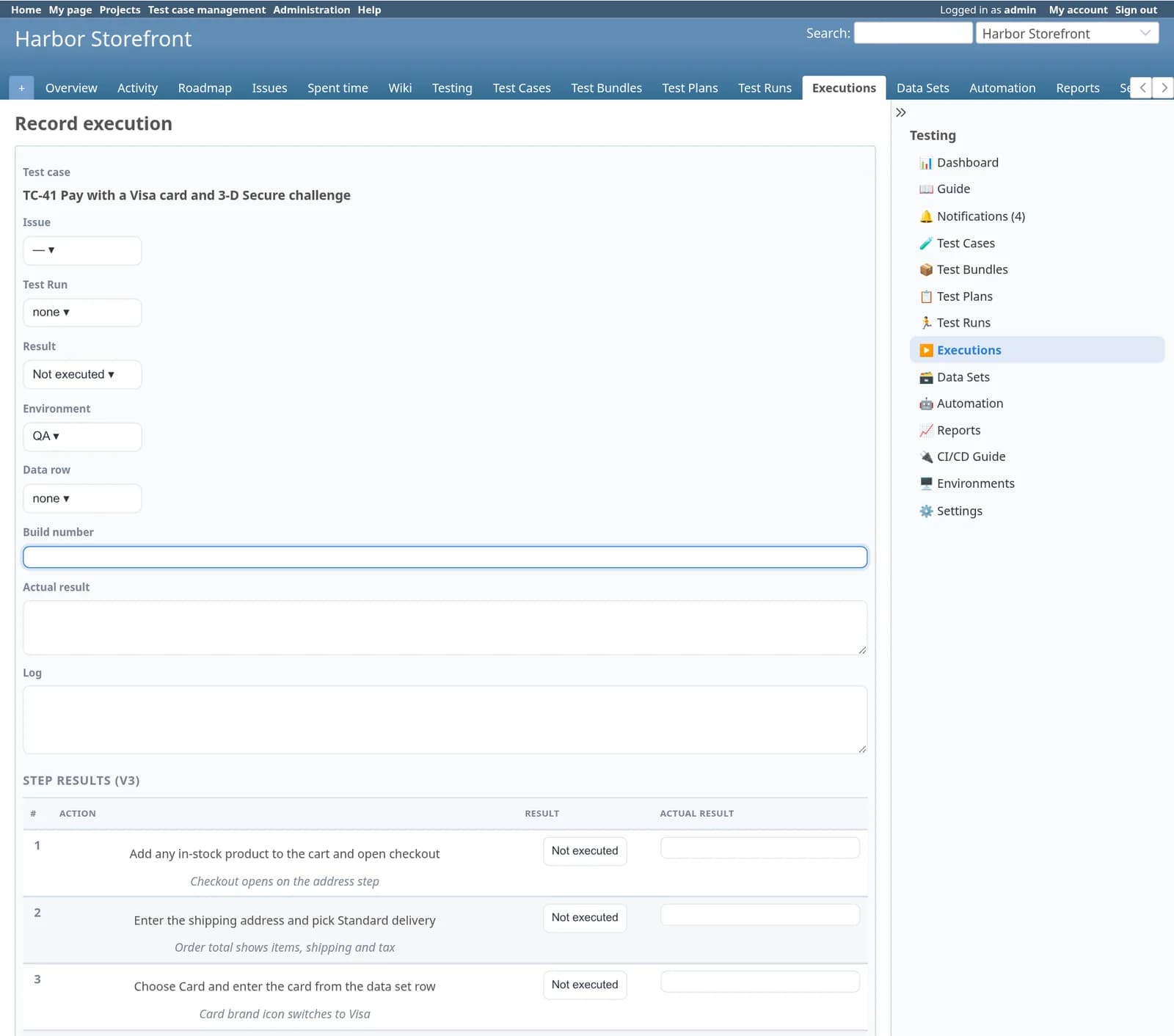The image size is (1174, 1036).
Task: Click the Test Runs runner icon
Action: (926, 323)
